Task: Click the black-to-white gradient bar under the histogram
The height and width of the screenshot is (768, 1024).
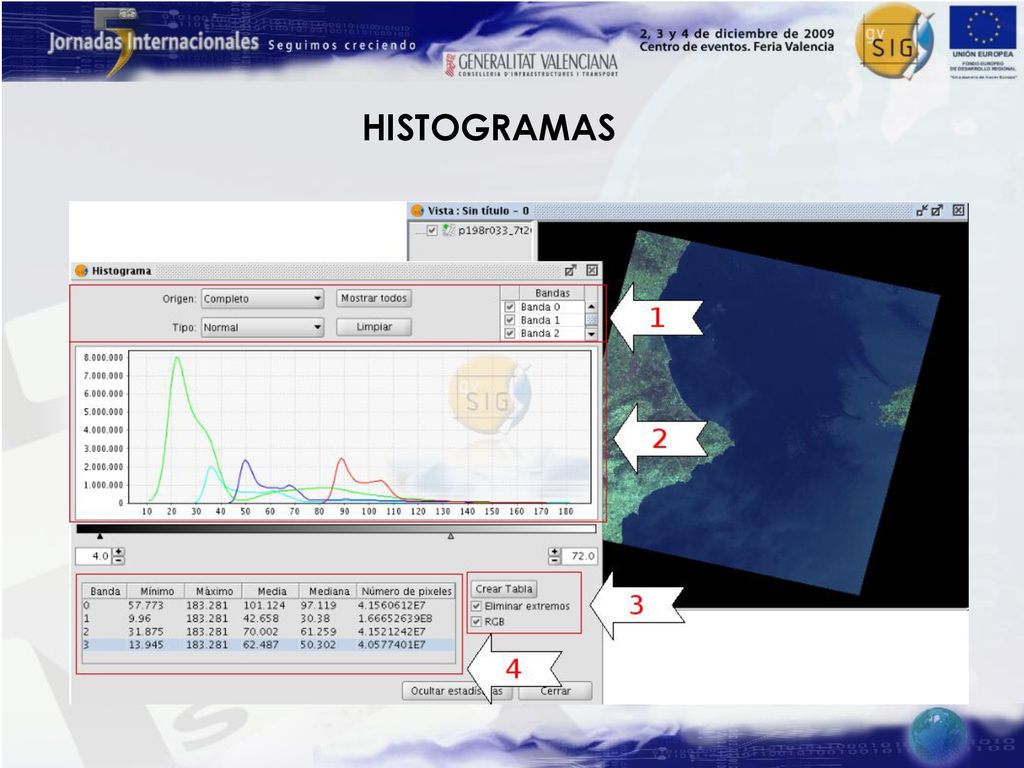Action: [x=336, y=528]
